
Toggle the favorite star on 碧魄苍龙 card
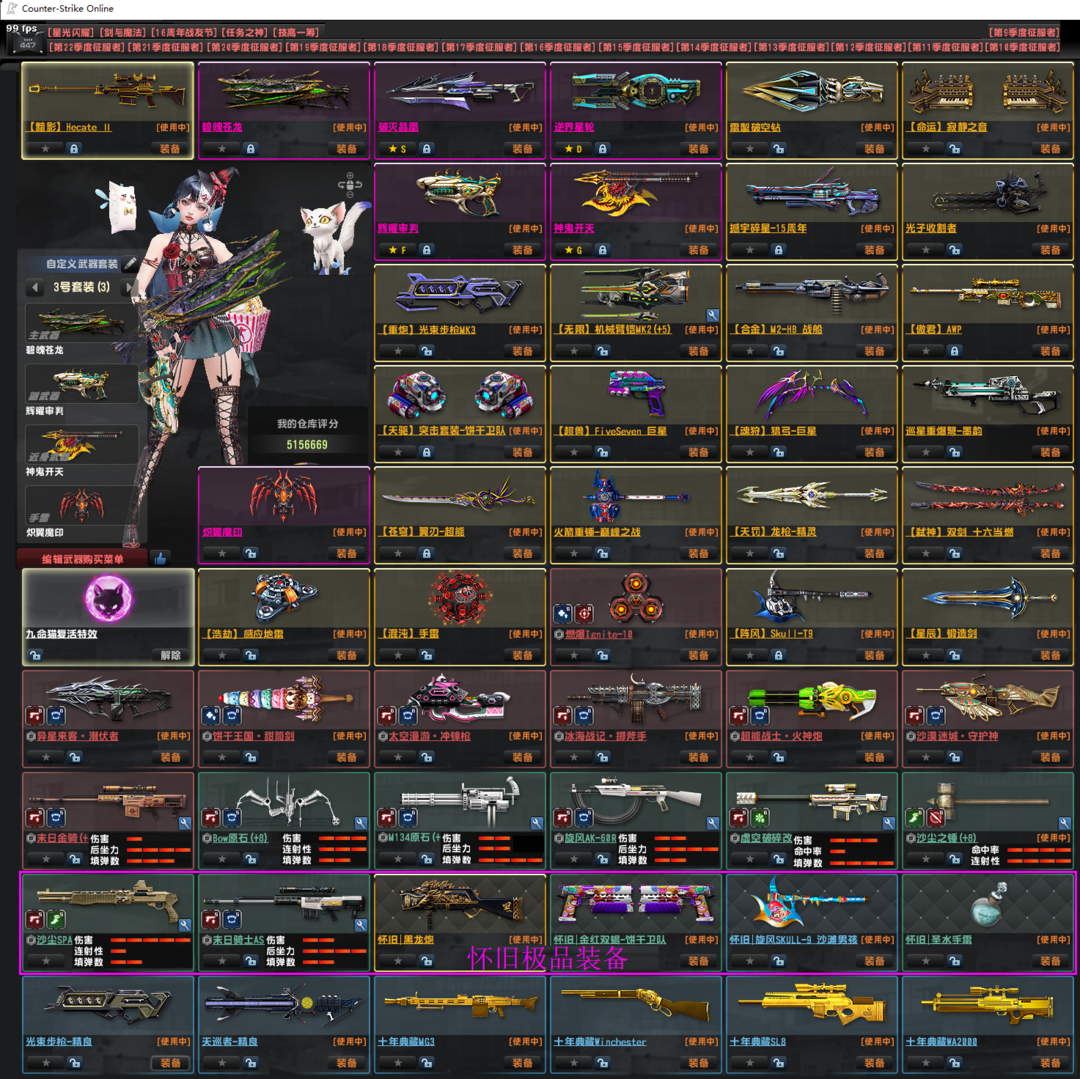(x=222, y=148)
